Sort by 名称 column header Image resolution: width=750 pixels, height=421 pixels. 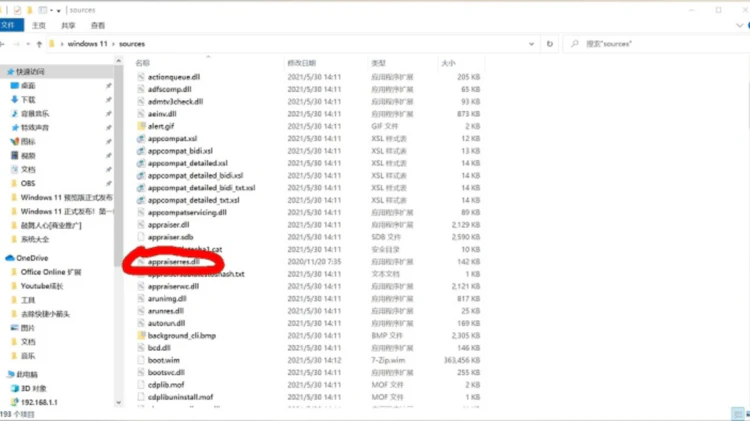point(143,63)
